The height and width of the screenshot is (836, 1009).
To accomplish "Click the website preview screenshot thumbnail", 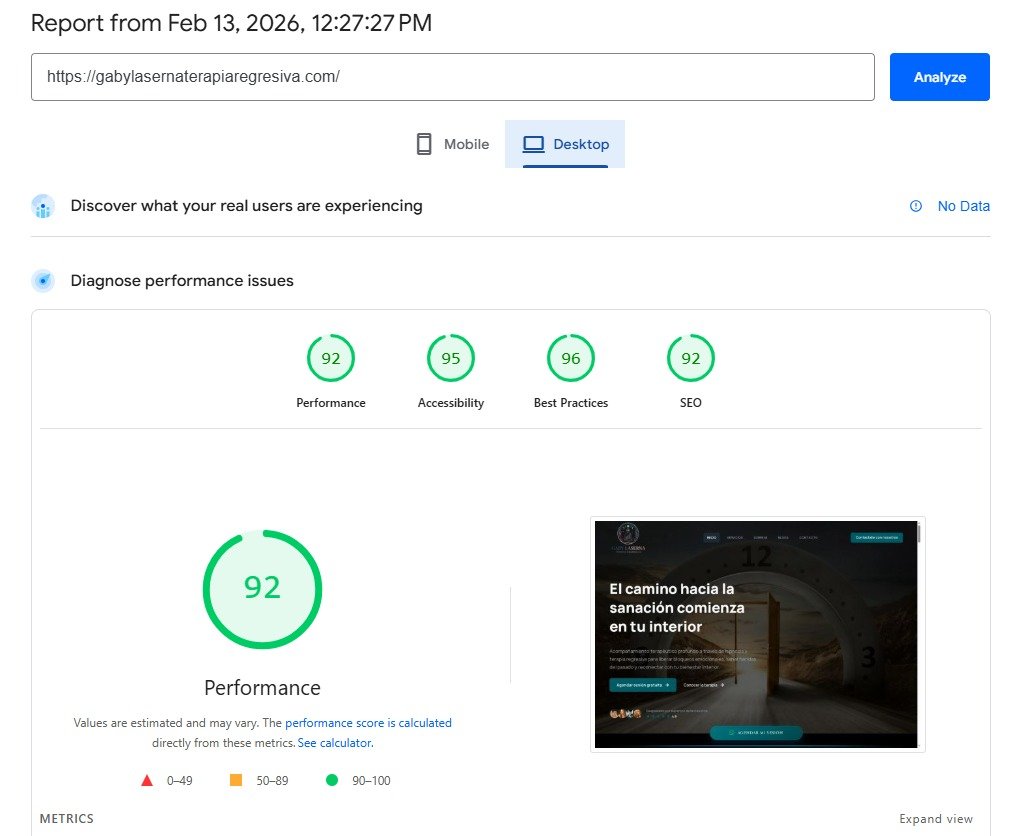I will tap(758, 632).
